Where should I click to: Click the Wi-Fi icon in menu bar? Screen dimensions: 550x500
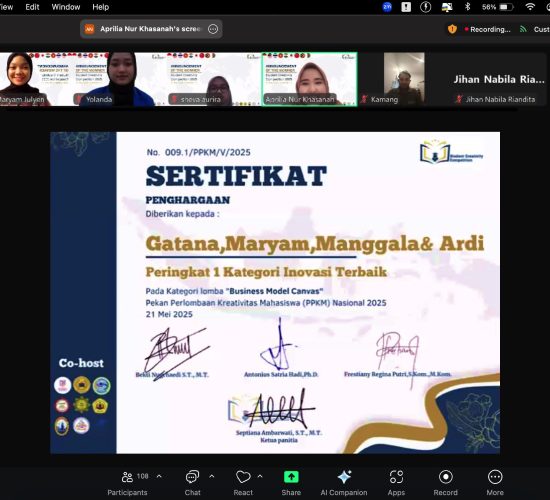(x=530, y=7)
